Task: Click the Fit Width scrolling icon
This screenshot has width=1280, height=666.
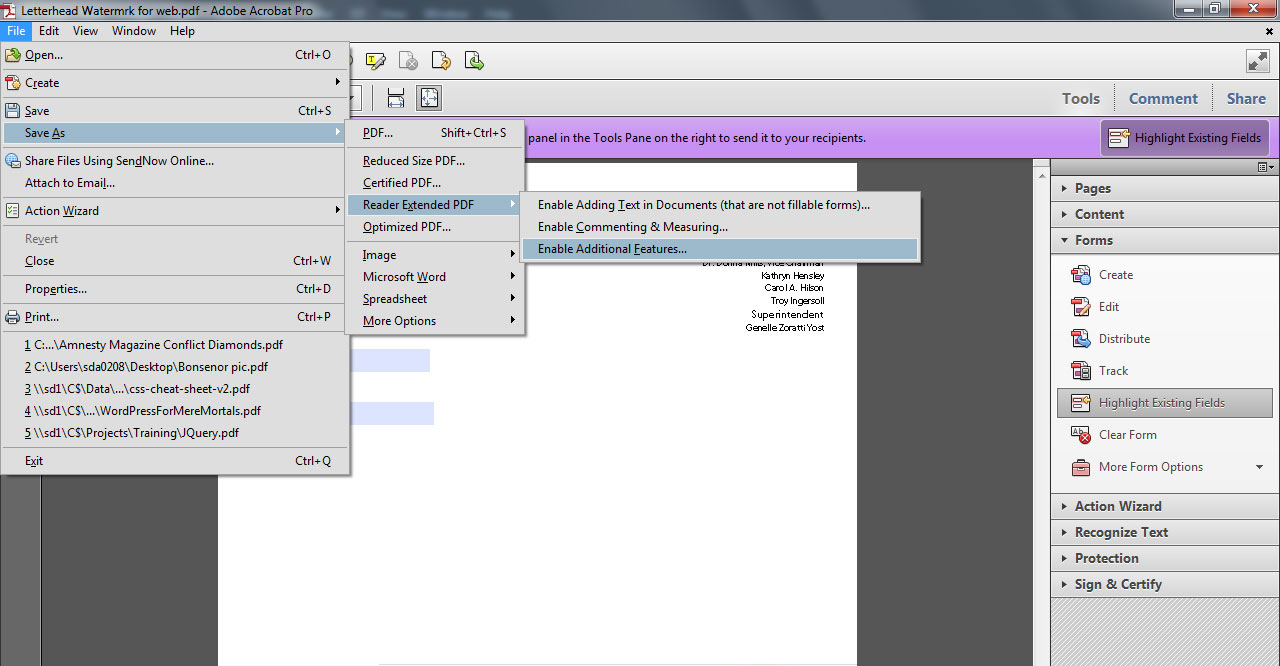Action: click(396, 98)
